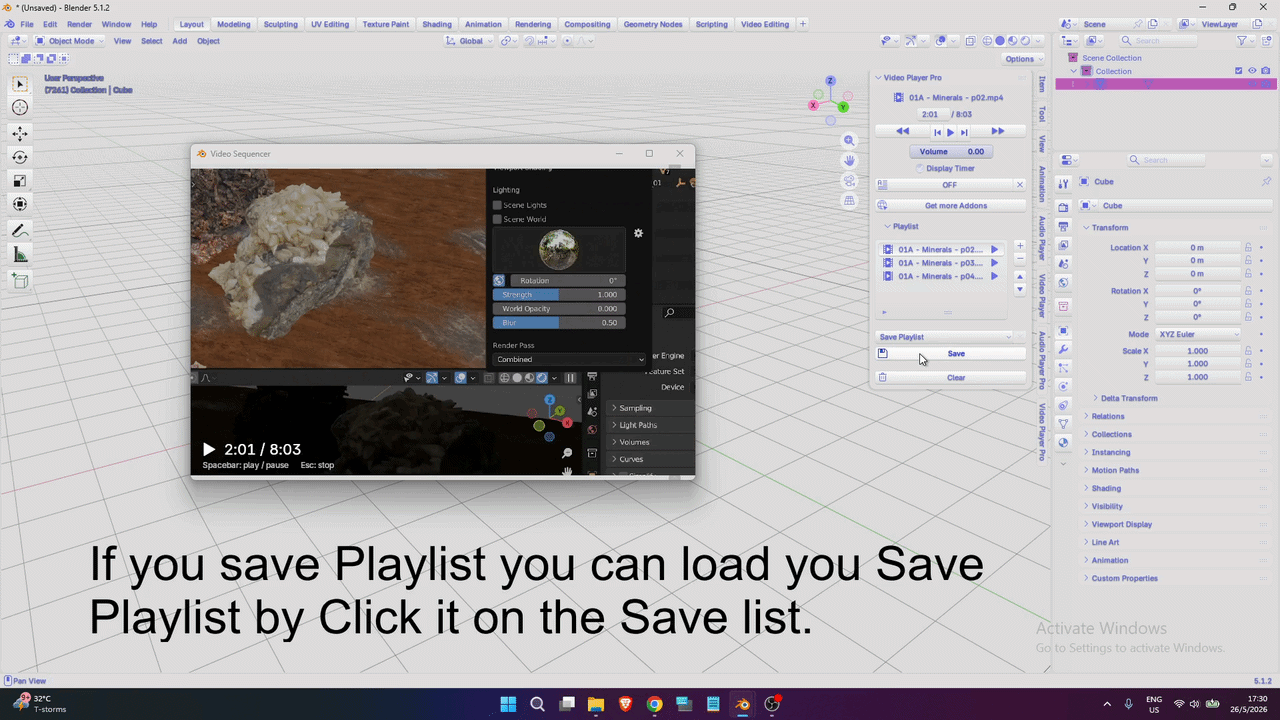Adjust the Volume slider
The width and height of the screenshot is (1280, 720).
950,152
